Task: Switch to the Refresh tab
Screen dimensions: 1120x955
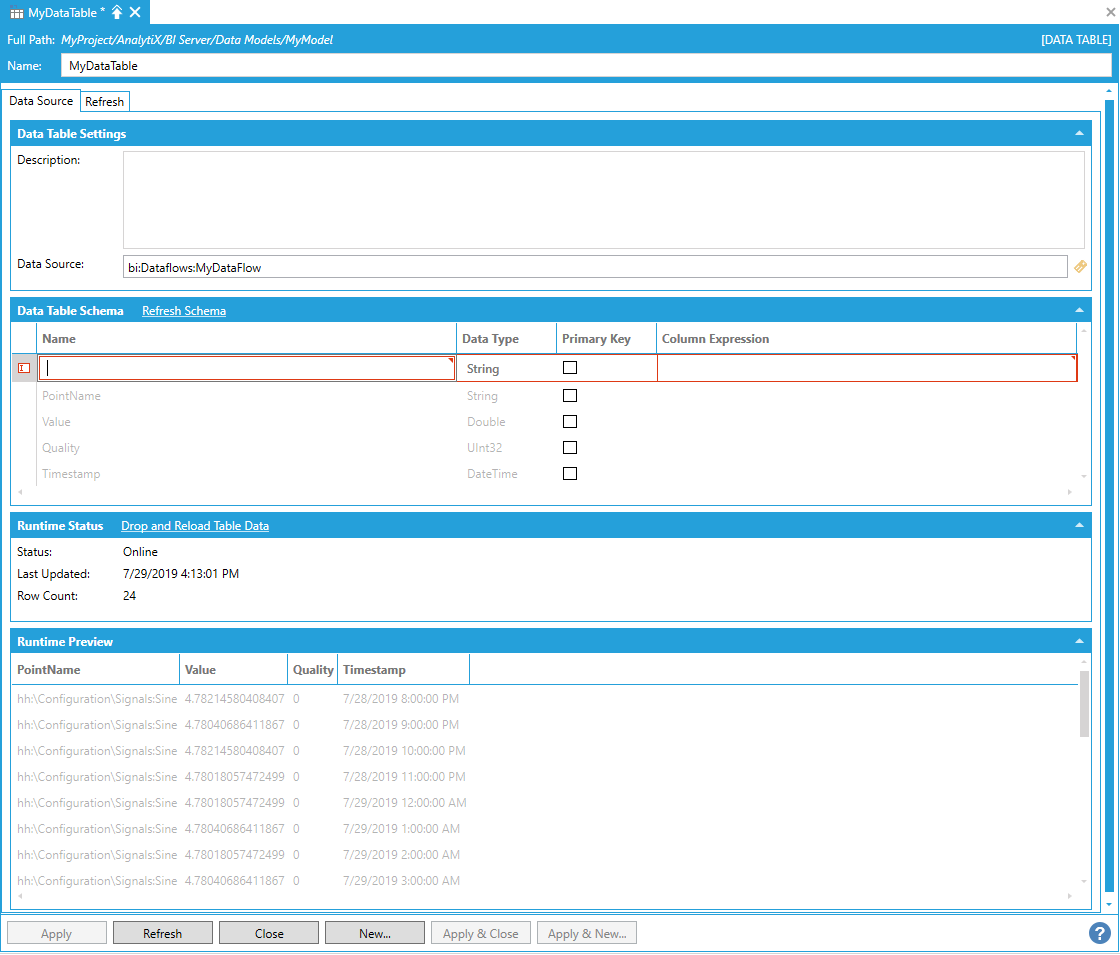Action: (105, 102)
